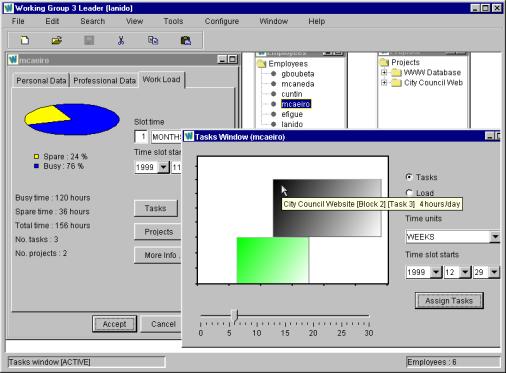Click the Projects root folder icon
The width and height of the screenshot is (506, 373).
[384, 62]
